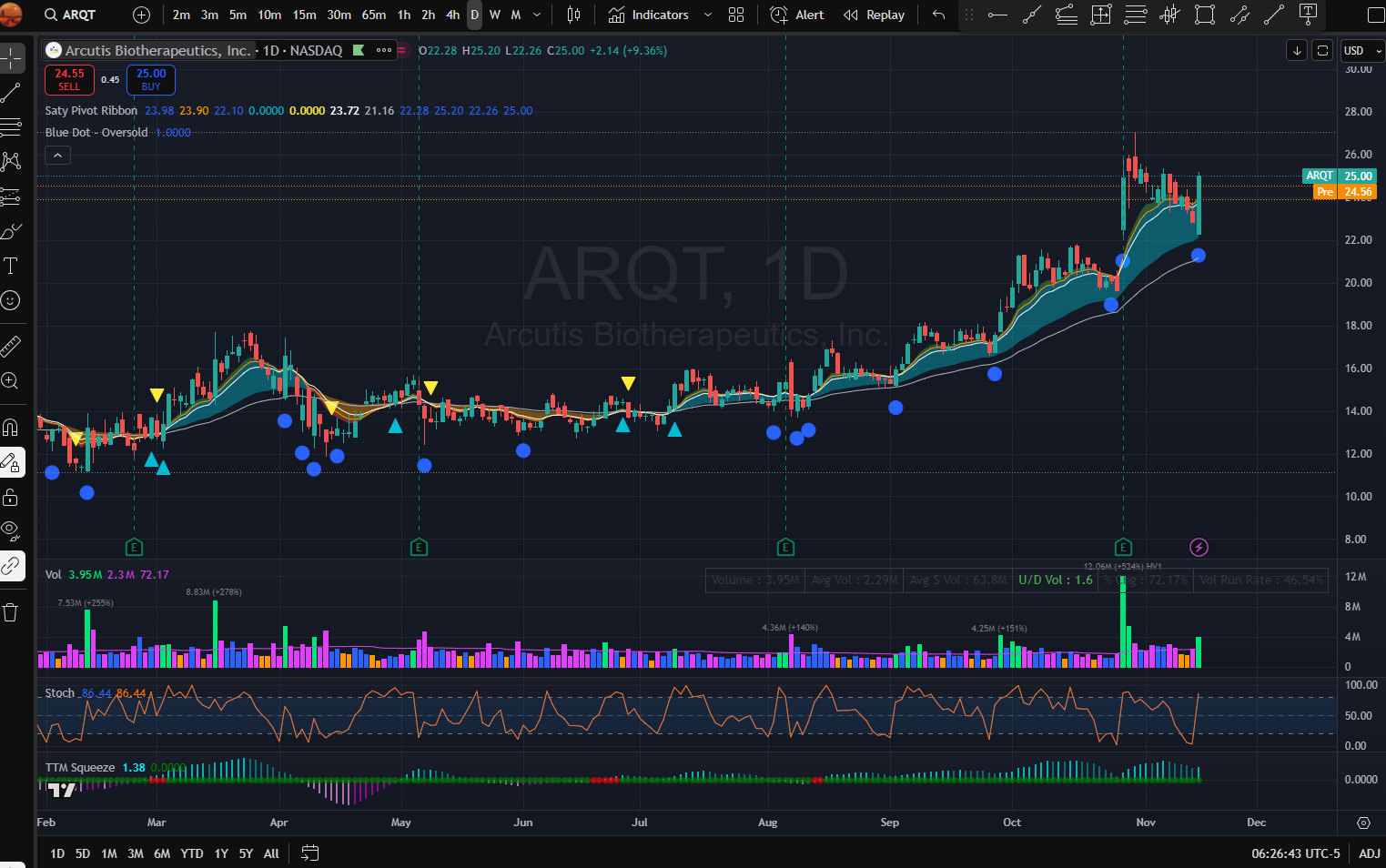Select the TTM Squeeze indicator legend
This screenshot has width=1386, height=868.
click(80, 767)
